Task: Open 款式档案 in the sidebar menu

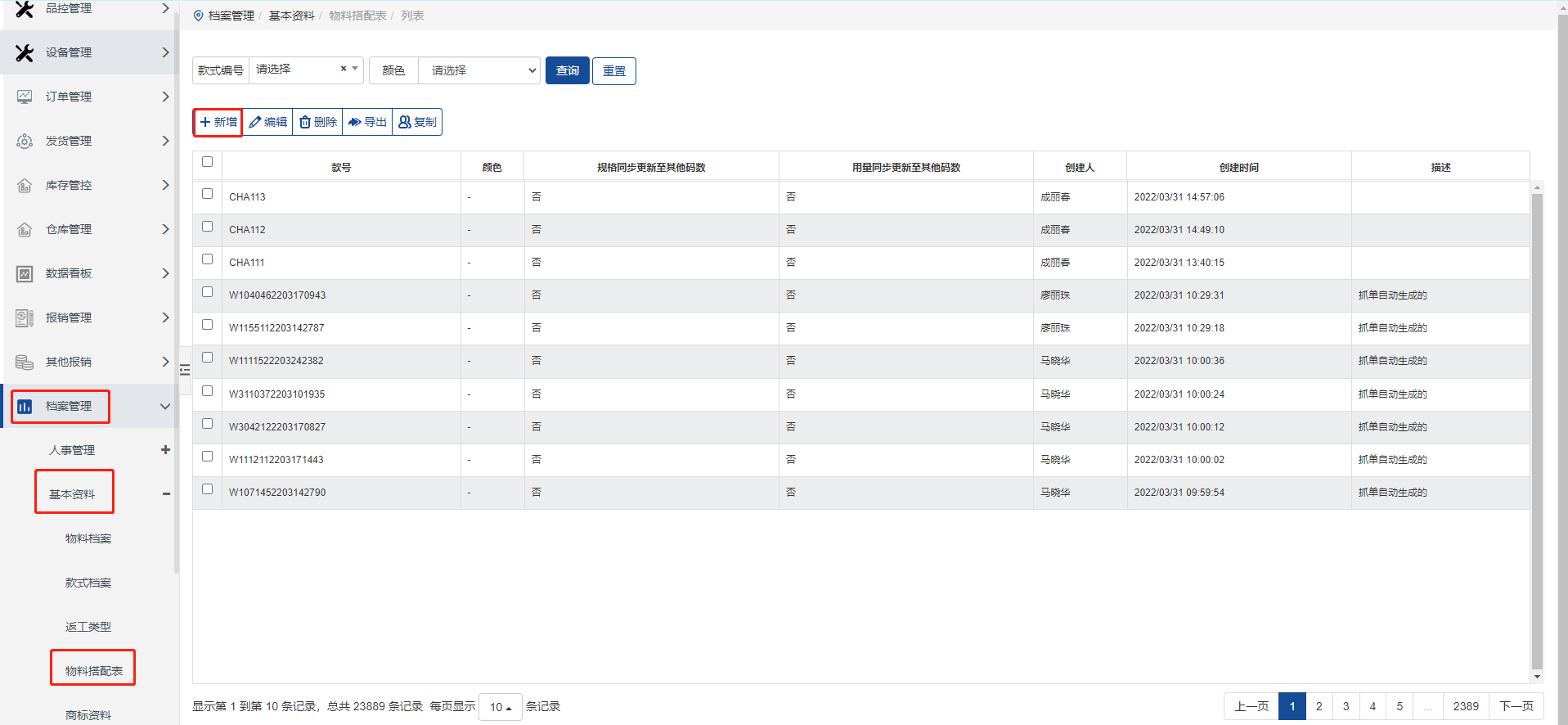Action: 88,583
